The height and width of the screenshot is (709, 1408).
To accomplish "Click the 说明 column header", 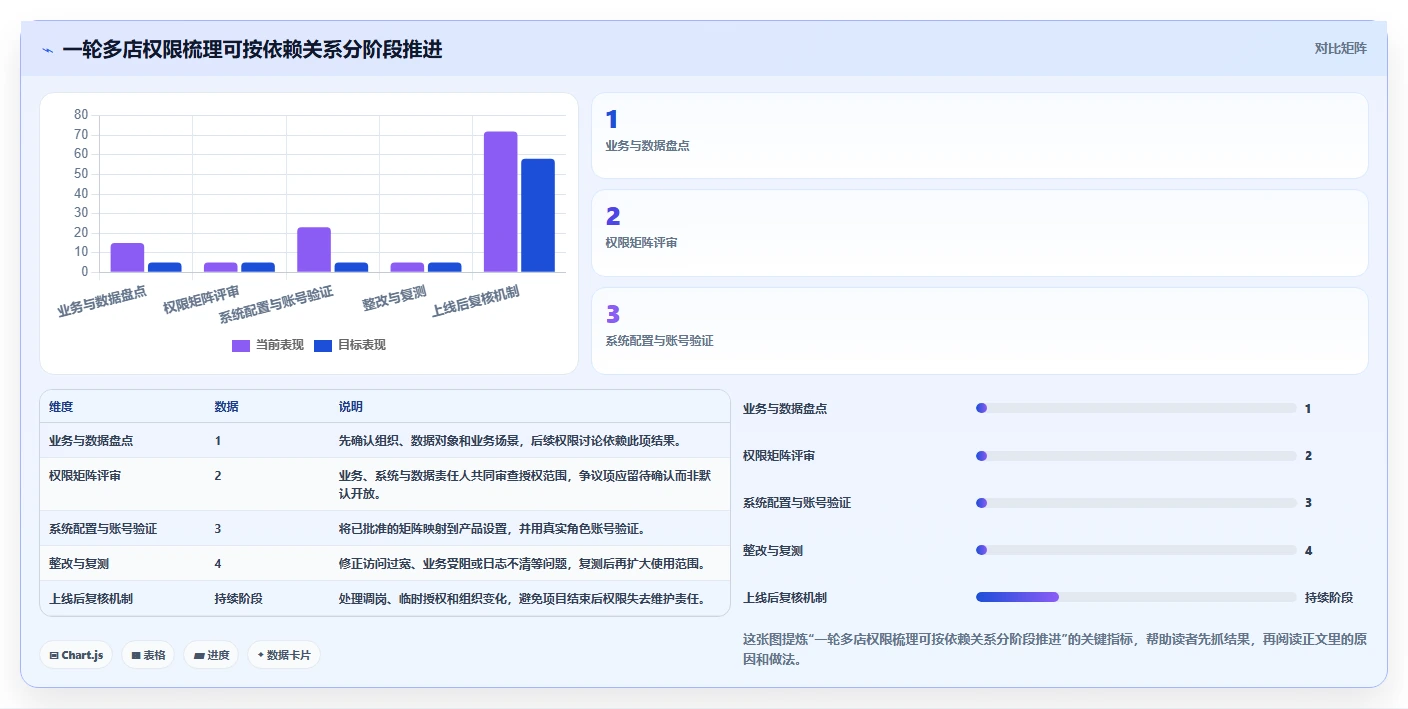I will [351, 407].
